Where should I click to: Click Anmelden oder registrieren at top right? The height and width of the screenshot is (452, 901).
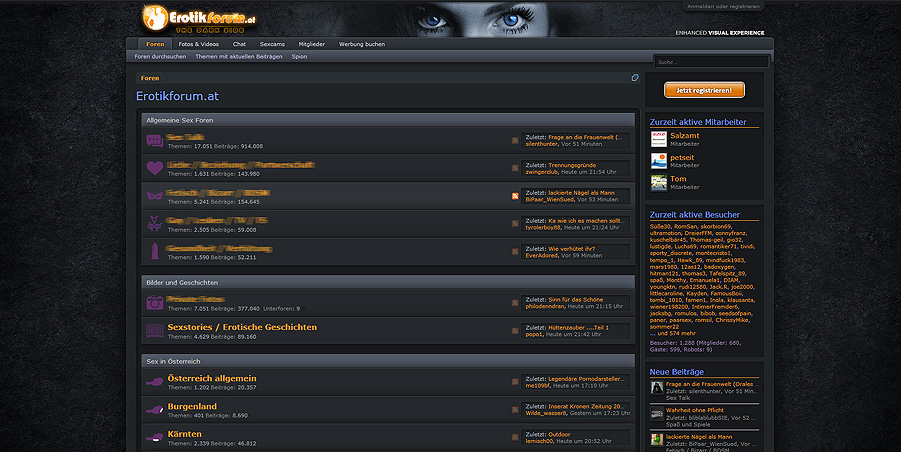723,6
